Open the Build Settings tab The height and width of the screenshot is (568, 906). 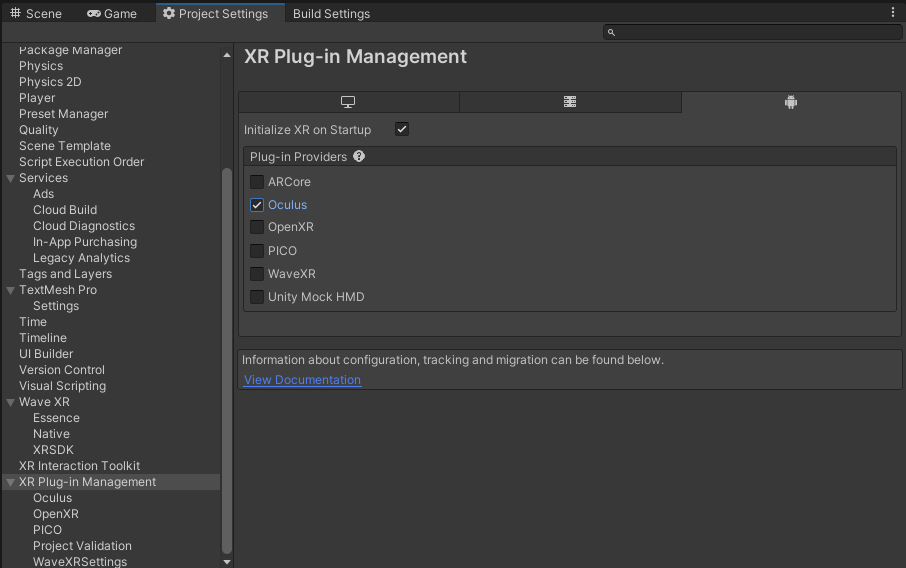(331, 13)
